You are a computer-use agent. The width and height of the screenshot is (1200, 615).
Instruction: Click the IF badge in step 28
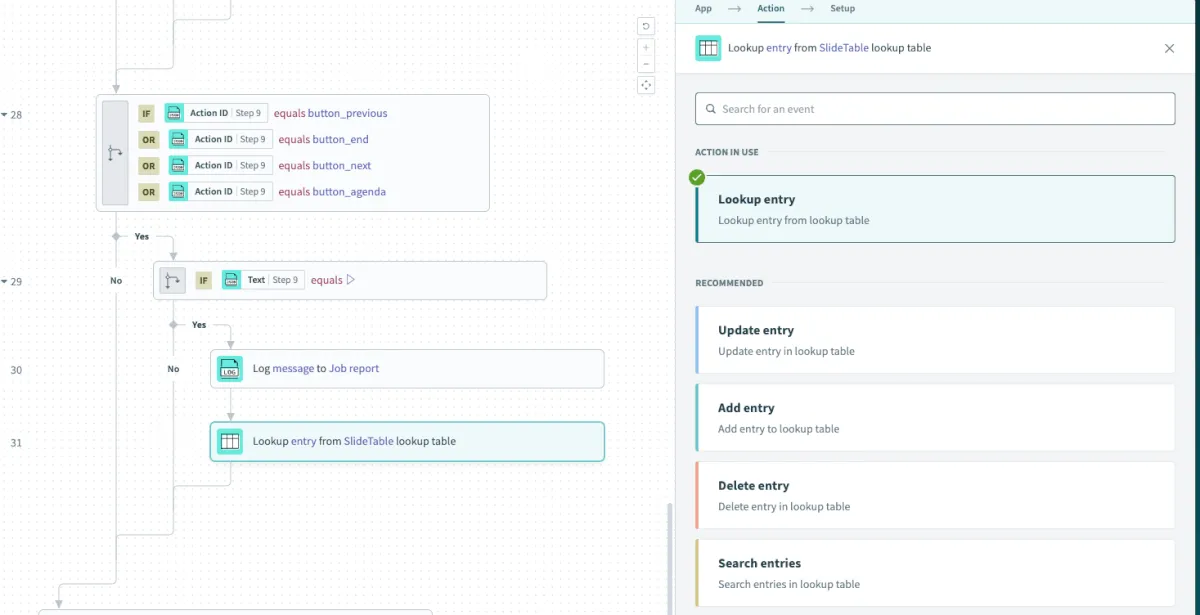146,113
